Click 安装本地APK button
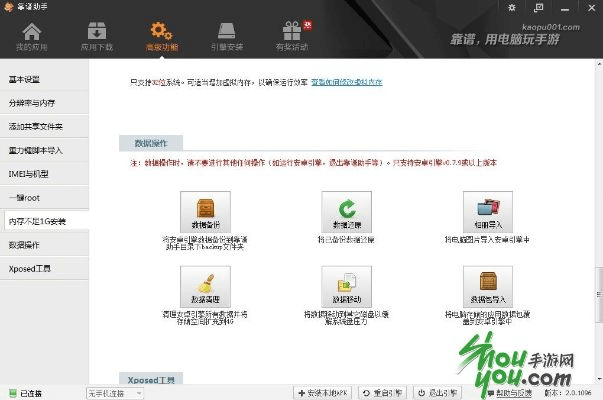The image size is (603, 400). click(323, 393)
